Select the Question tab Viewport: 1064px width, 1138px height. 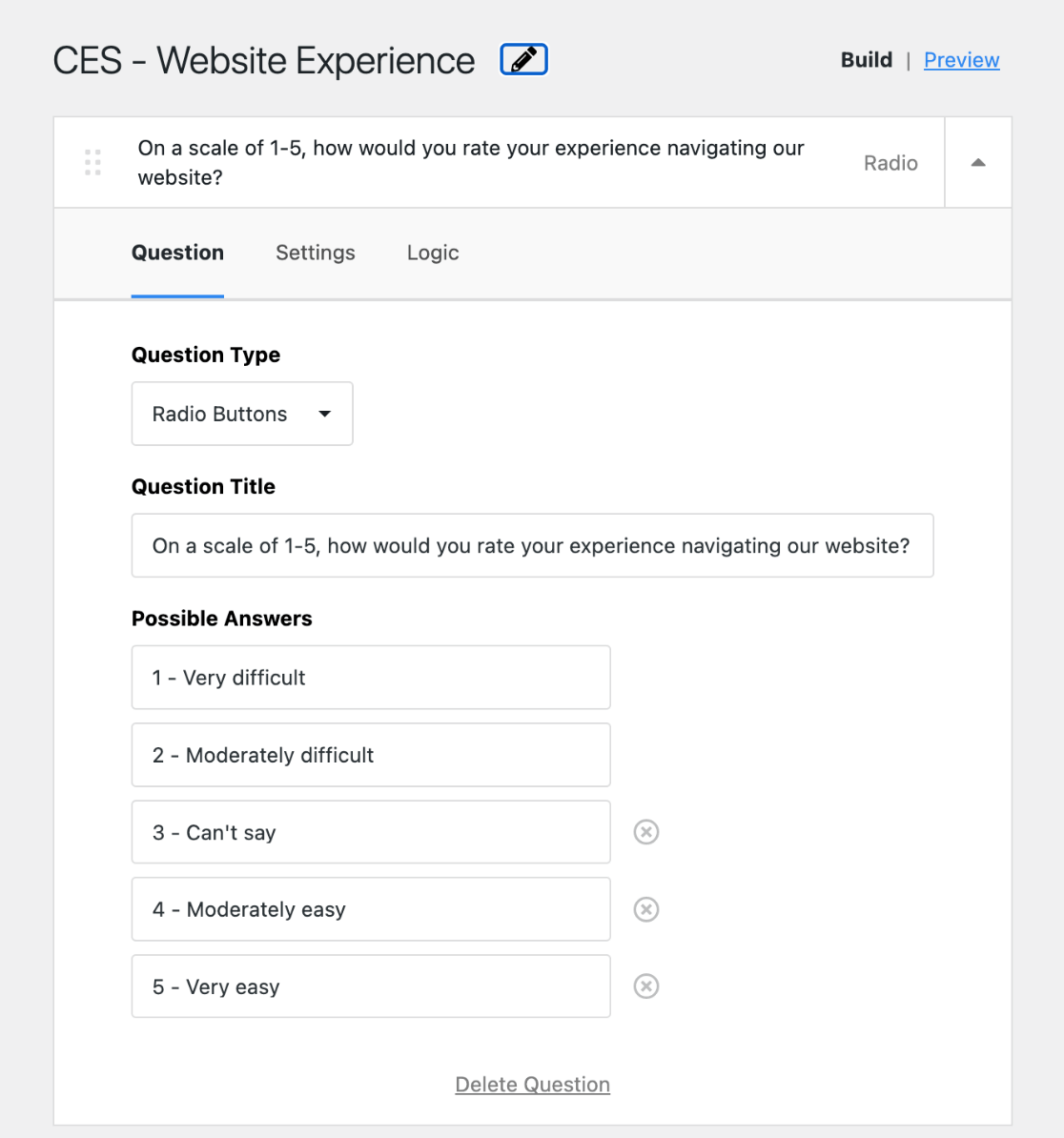(177, 253)
